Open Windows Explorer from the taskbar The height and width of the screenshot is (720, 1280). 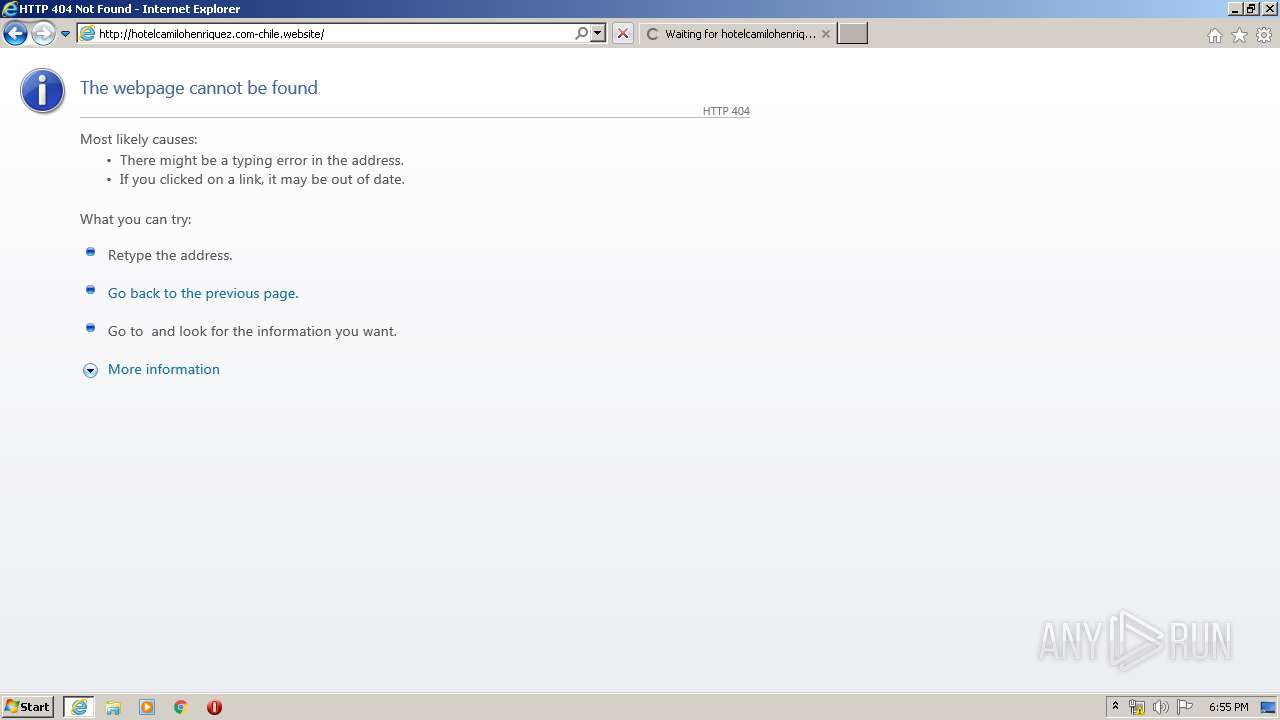(x=113, y=707)
